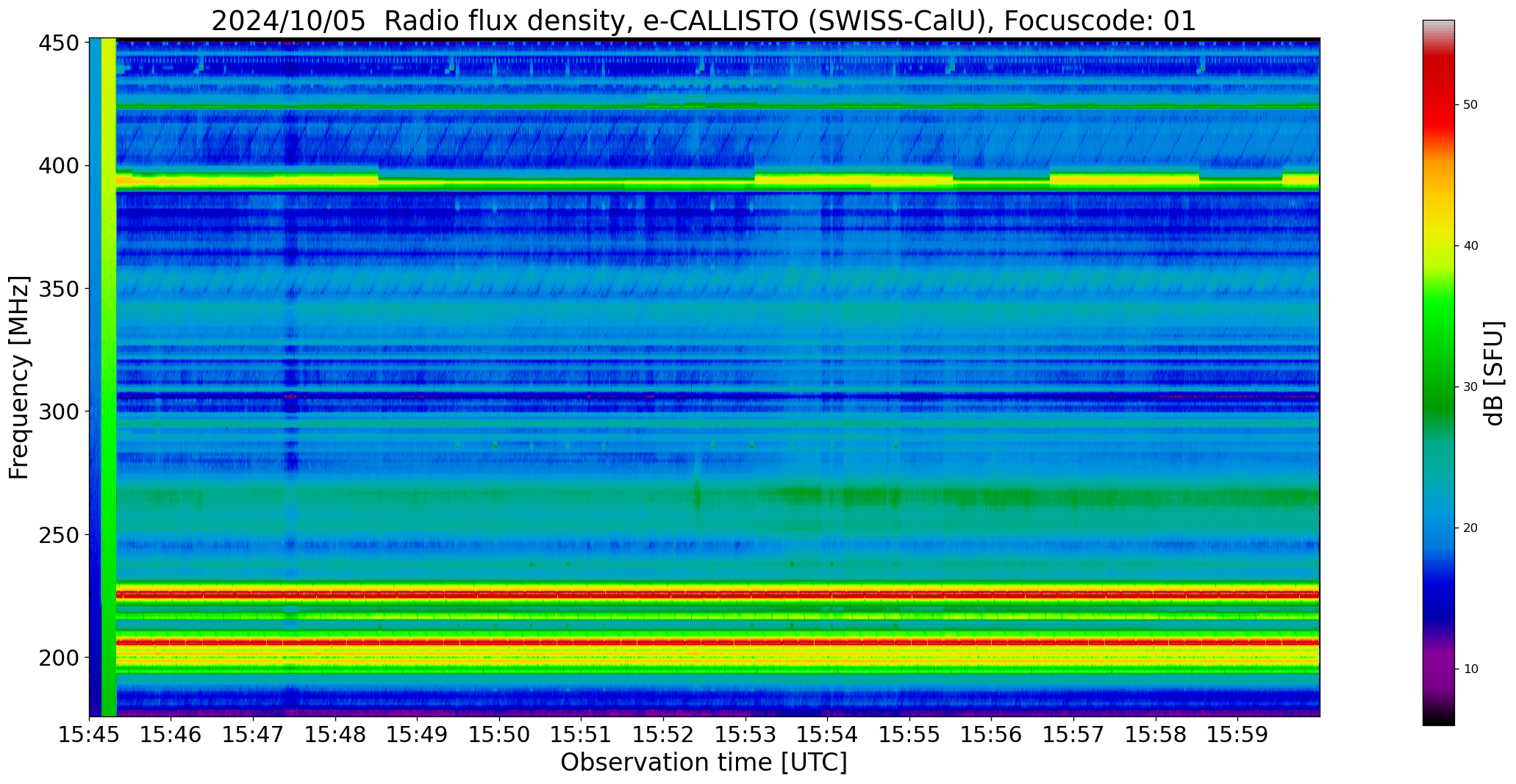Click the 15:46 time tick label
Image resolution: width=1516 pixels, height=784 pixels.
pyautogui.click(x=171, y=735)
